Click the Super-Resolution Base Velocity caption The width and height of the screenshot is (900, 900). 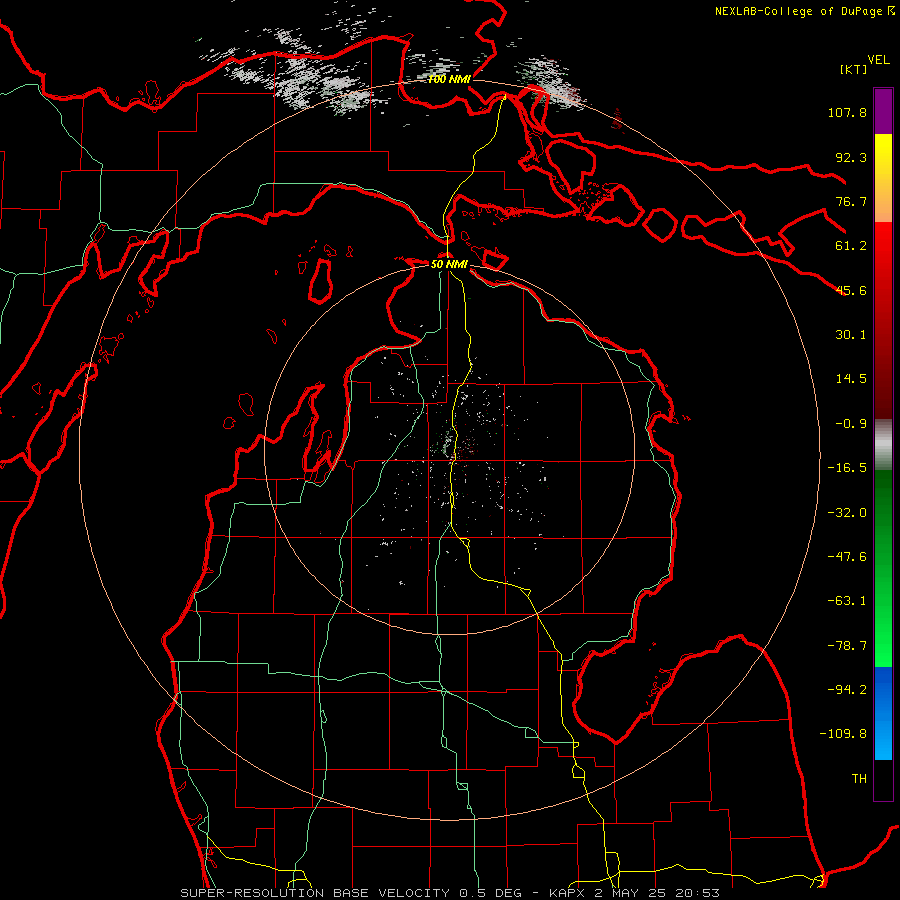click(x=450, y=893)
